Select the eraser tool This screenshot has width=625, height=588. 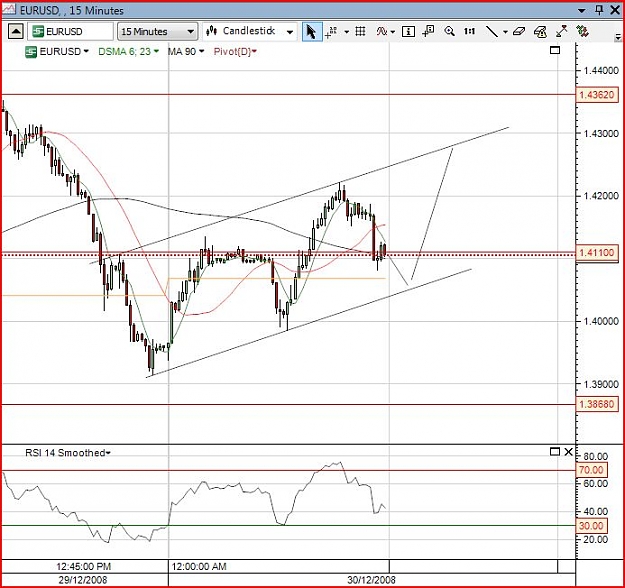tap(519, 31)
